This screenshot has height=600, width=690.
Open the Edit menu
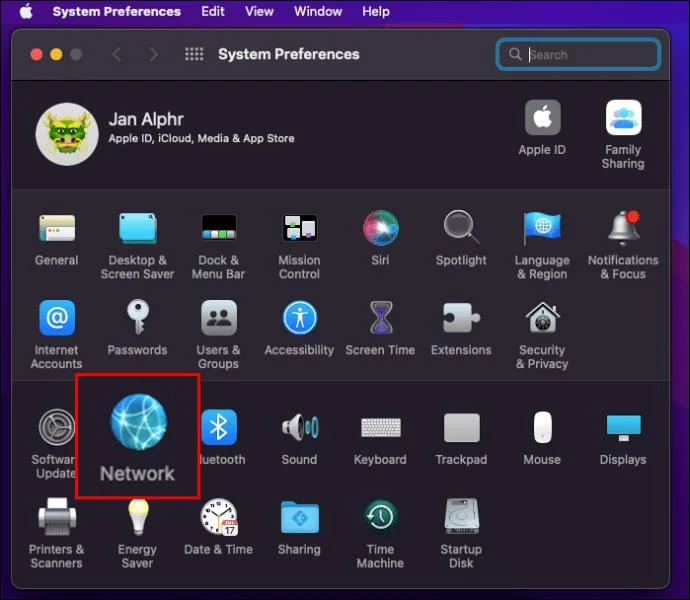tap(213, 11)
